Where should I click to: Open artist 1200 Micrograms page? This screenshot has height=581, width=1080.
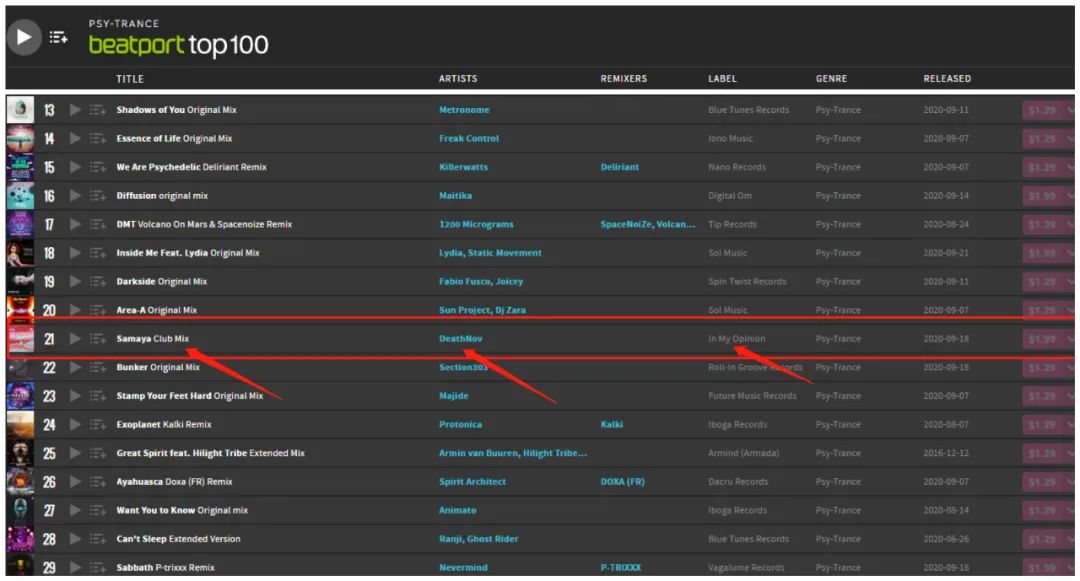476,224
